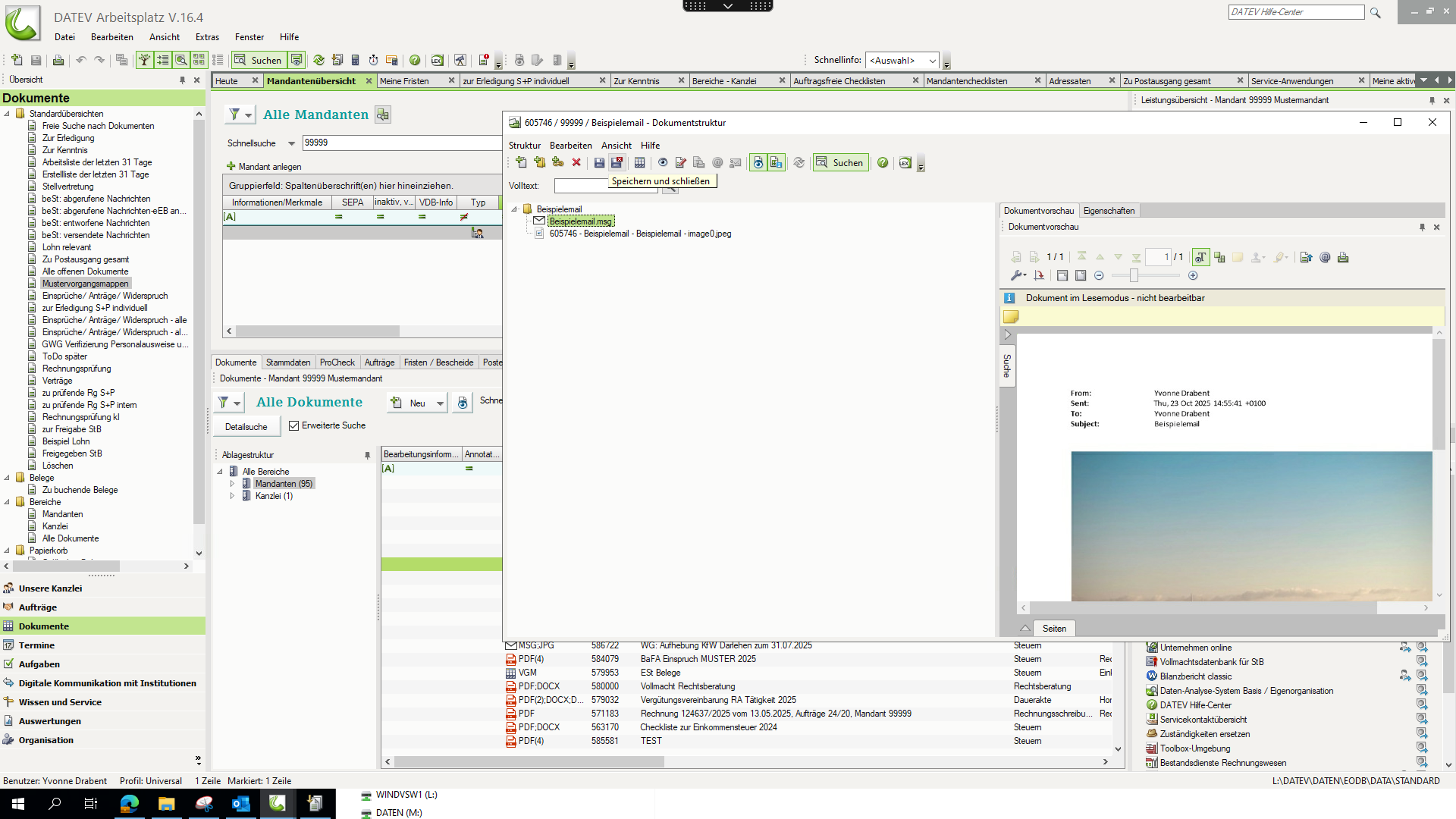Open the Struktur menu

coord(524,146)
